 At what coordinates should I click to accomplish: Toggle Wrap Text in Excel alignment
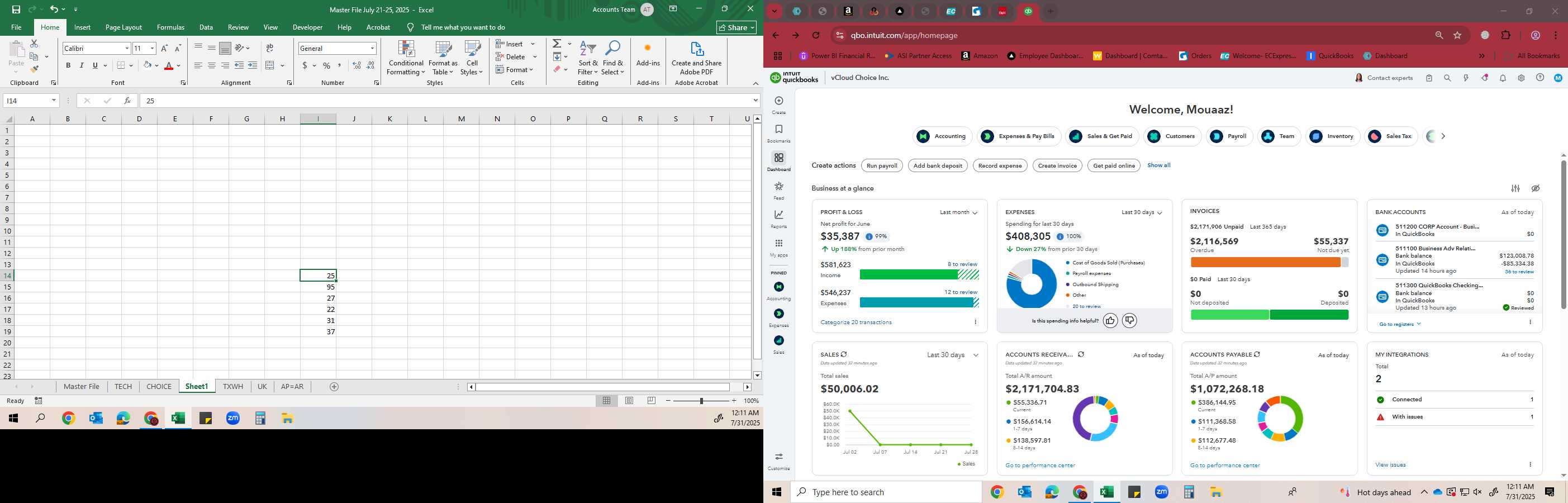(x=270, y=48)
